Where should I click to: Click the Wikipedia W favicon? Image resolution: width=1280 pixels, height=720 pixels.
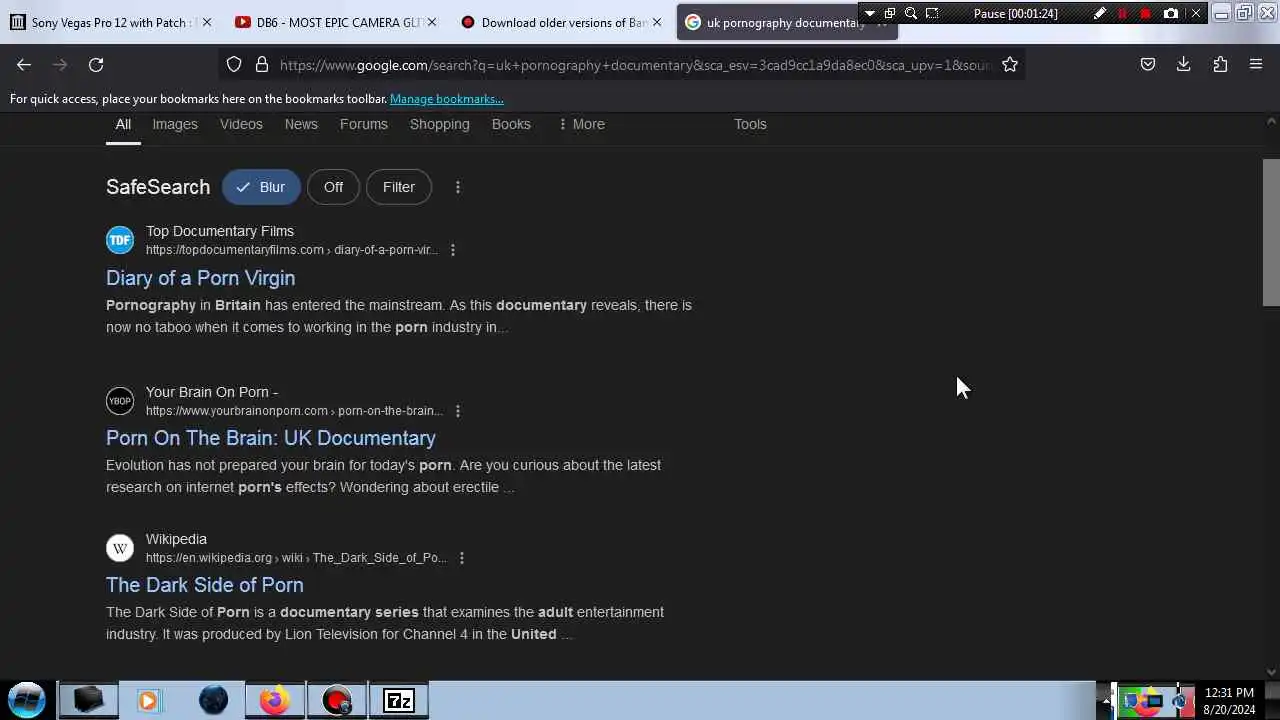point(120,548)
